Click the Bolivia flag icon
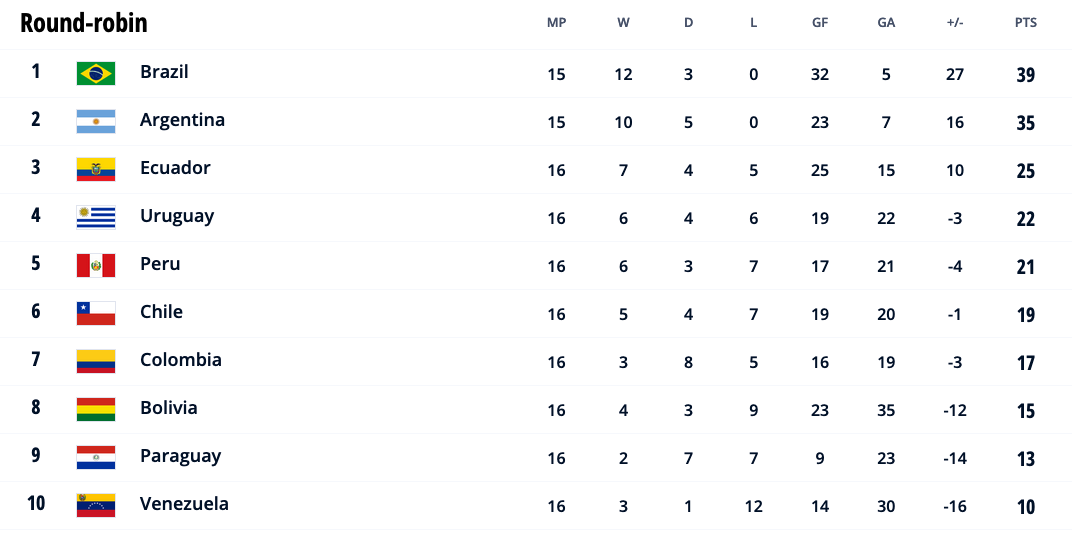This screenshot has height=543, width=1072. (x=96, y=409)
